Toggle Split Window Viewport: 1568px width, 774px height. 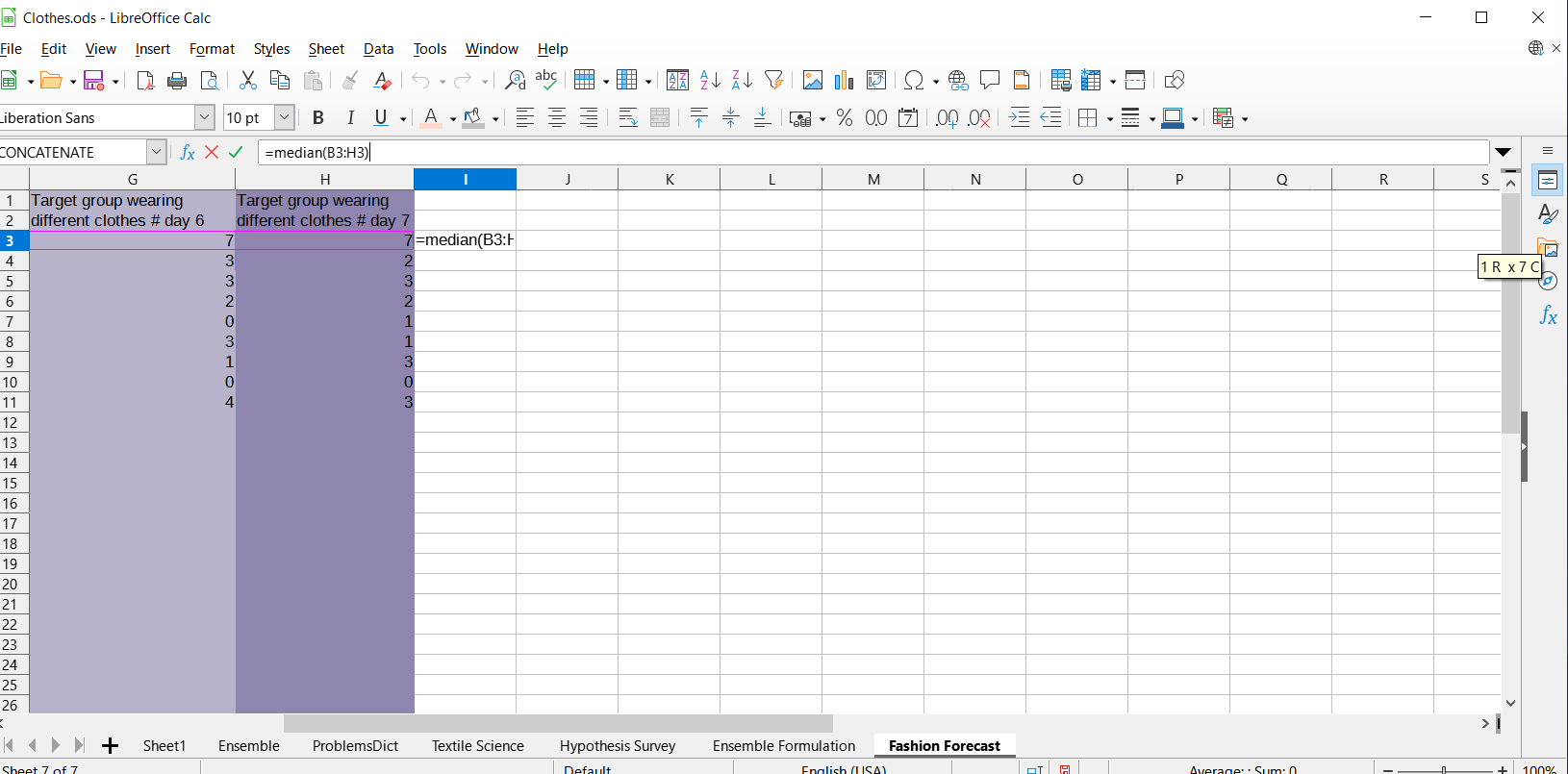coord(1135,81)
